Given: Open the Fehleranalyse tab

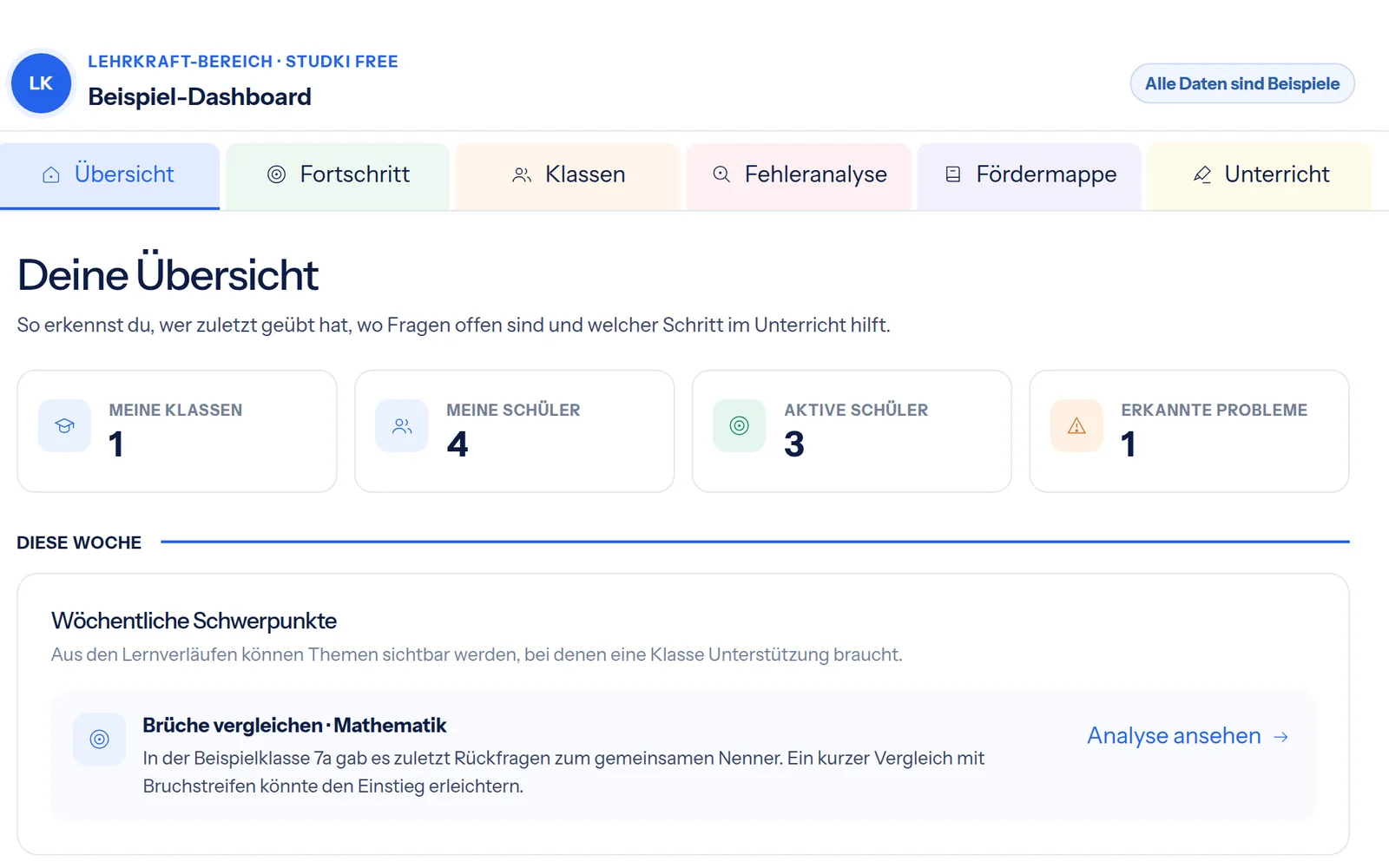Looking at the screenshot, I should click(x=799, y=176).
